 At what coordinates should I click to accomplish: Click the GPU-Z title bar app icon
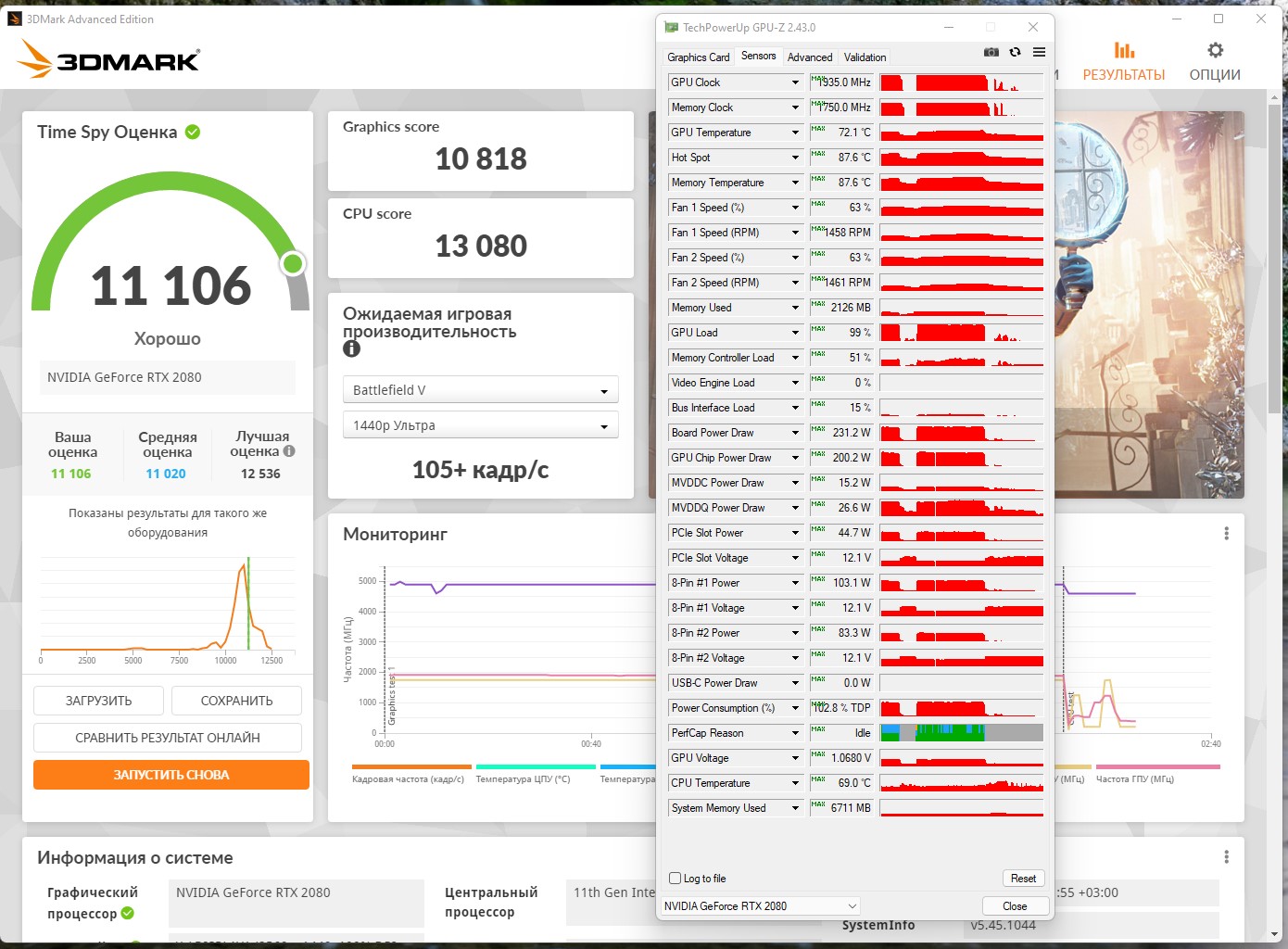pyautogui.click(x=671, y=28)
